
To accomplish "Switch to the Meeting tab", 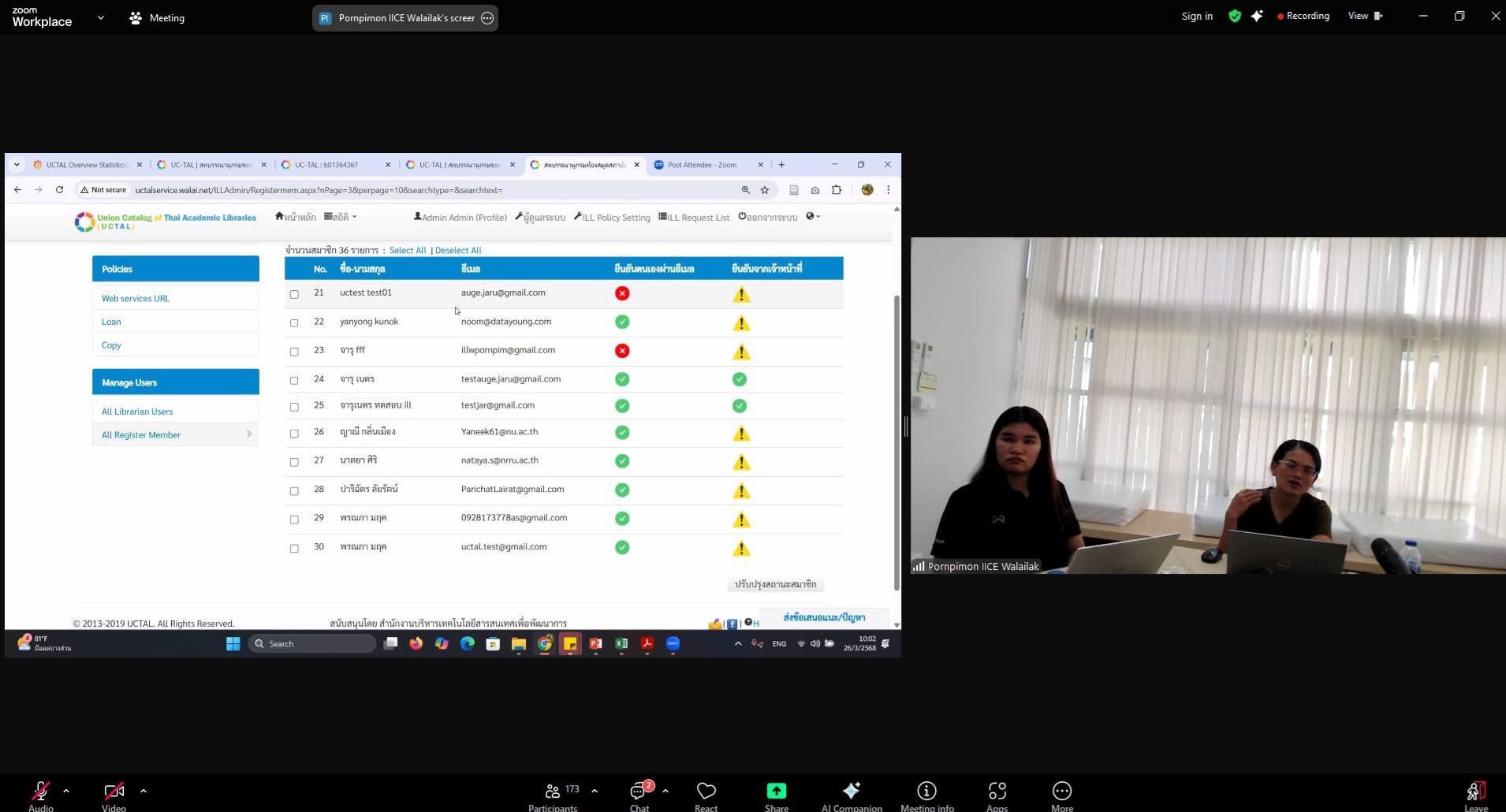I will (157, 17).
